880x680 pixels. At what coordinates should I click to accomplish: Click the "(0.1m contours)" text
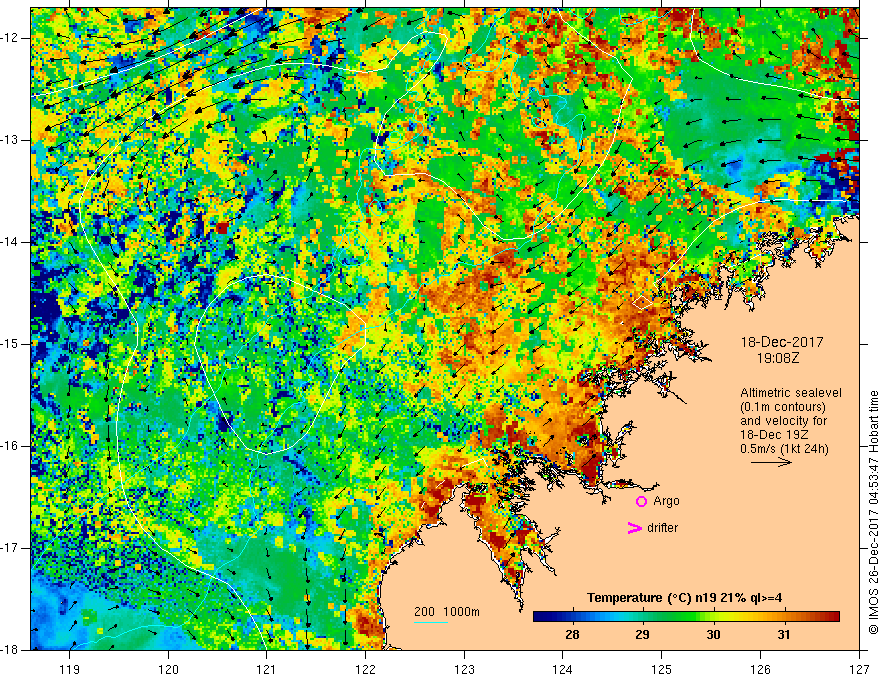tap(783, 407)
